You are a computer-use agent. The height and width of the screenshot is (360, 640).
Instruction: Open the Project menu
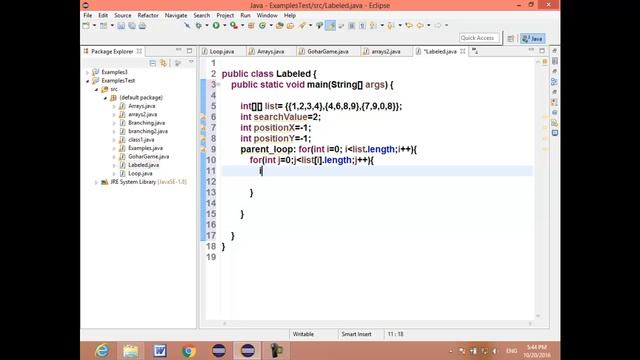click(225, 16)
